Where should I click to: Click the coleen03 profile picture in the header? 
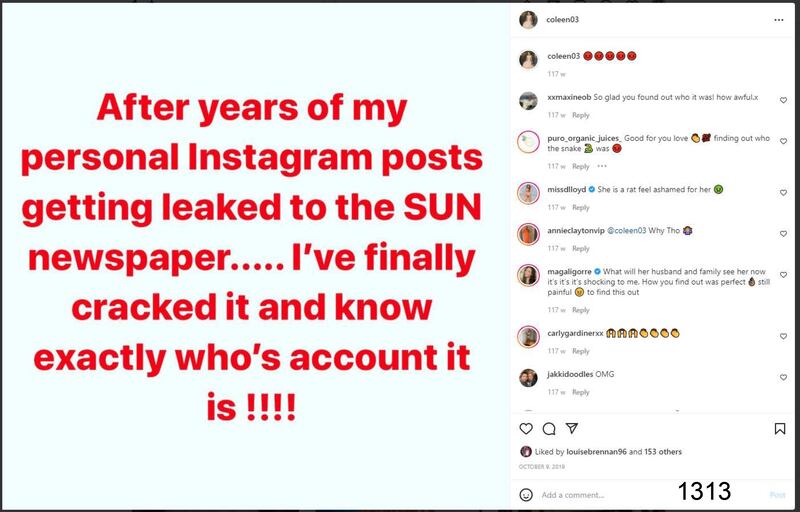[526, 21]
